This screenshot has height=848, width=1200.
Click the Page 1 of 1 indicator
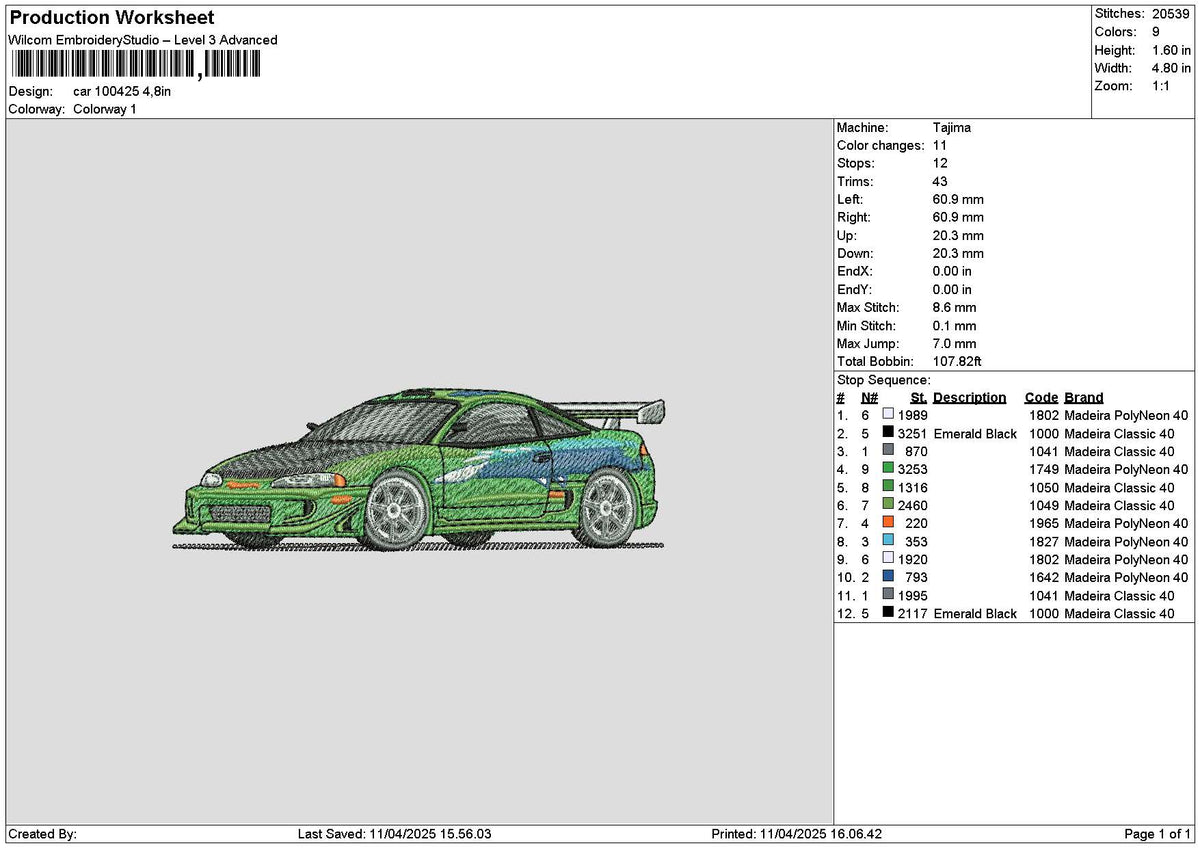click(x=1158, y=834)
